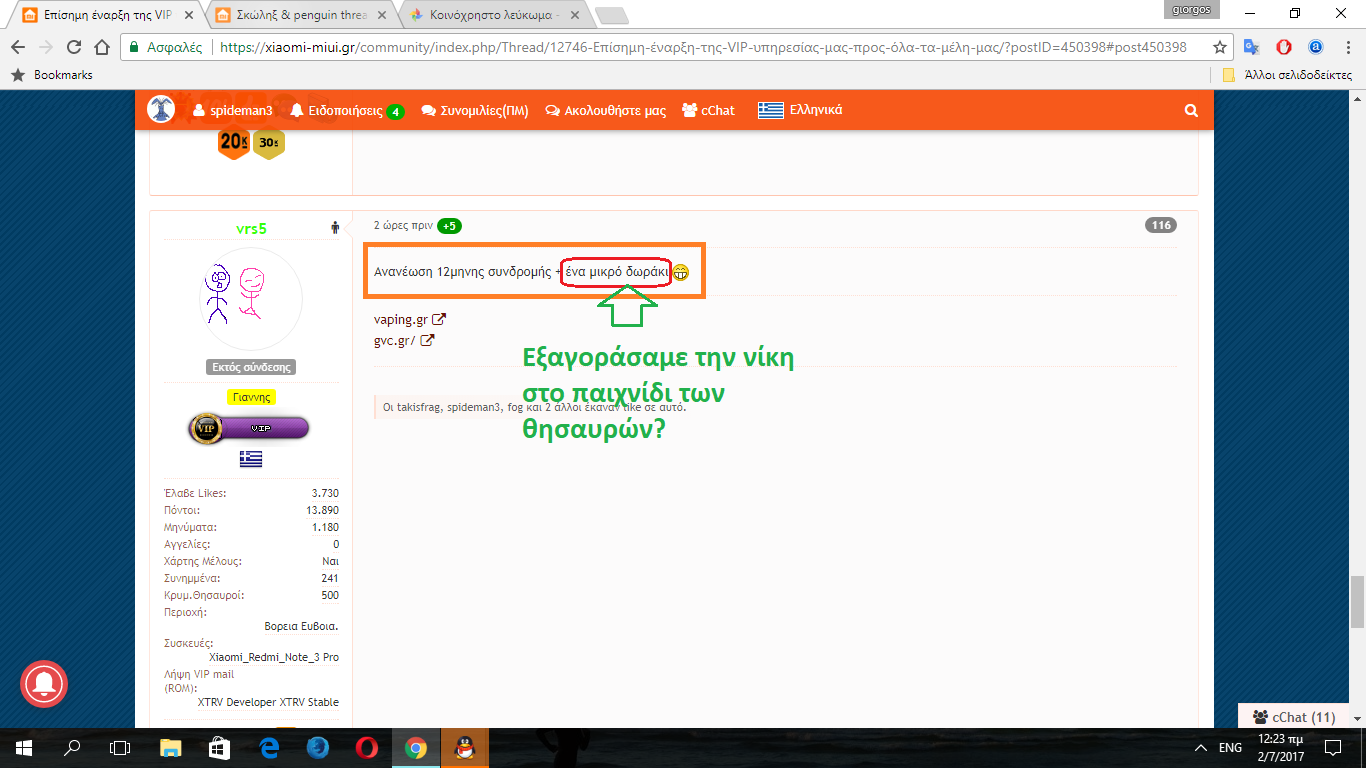Open the 'Άλλοι σελιδοδείκτες' bookmarks folder

point(1288,75)
